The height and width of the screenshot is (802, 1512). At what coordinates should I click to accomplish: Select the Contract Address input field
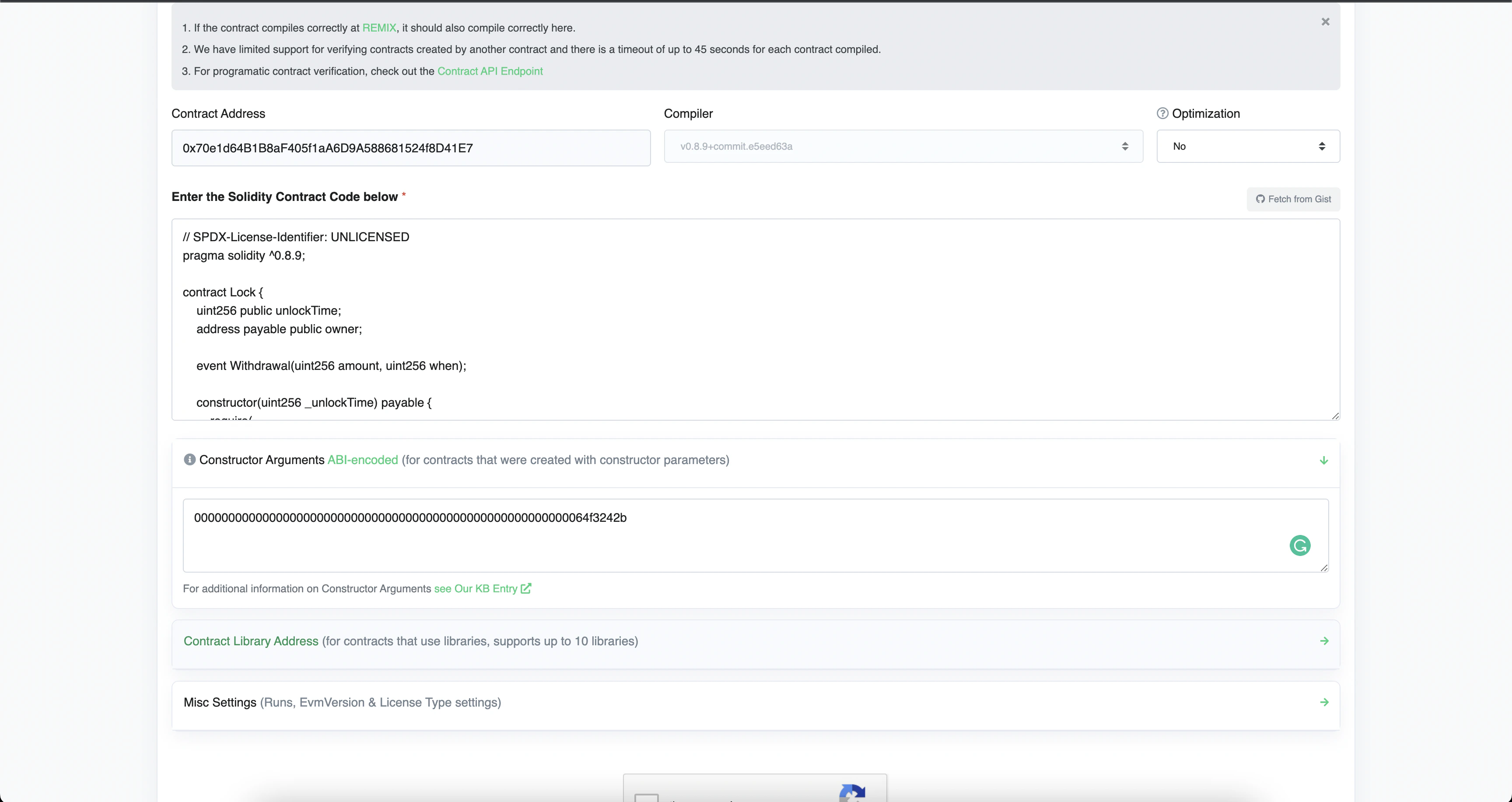coord(410,148)
